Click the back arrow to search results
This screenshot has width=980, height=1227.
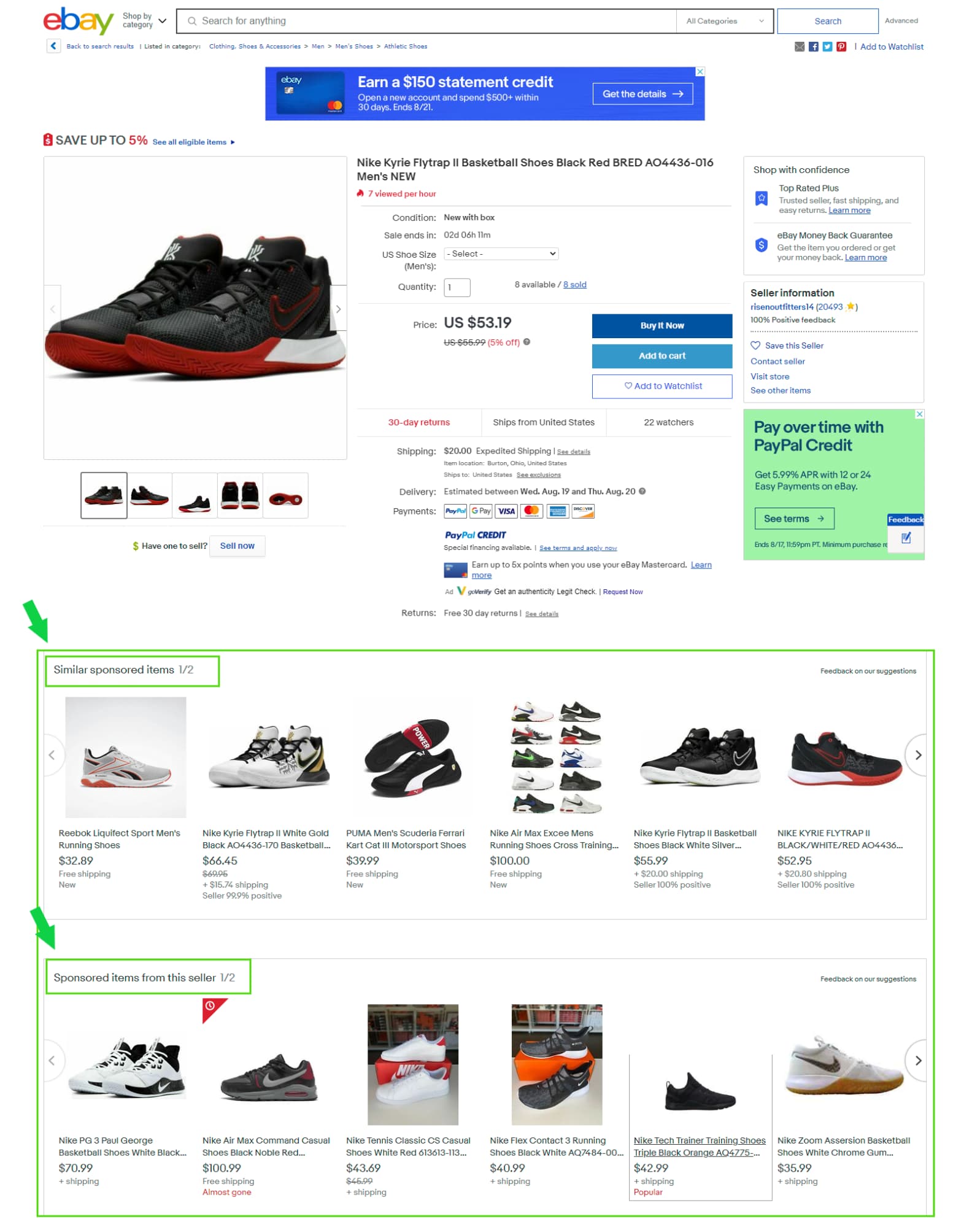coord(53,46)
